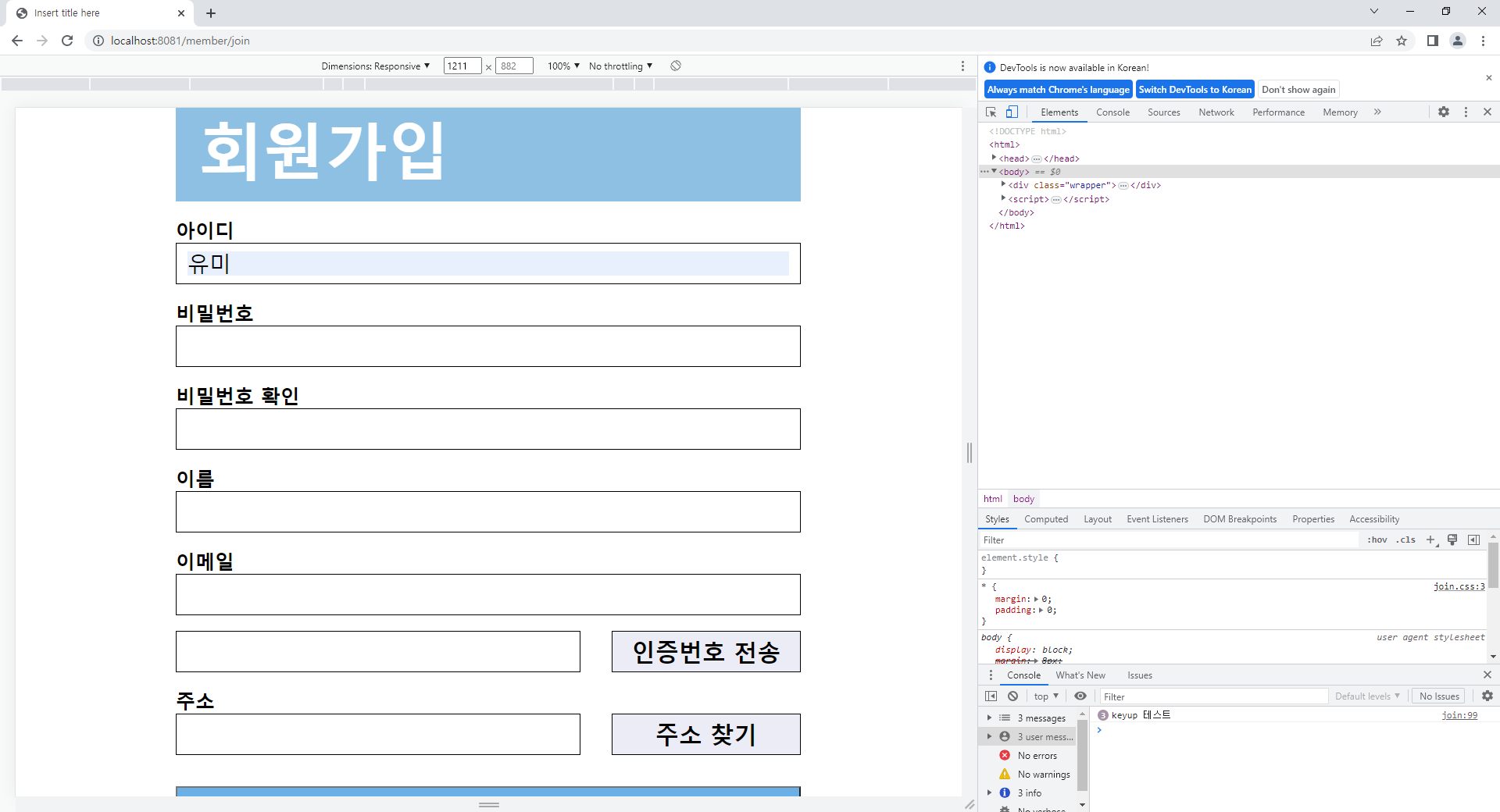Toggle rendering emulations paintbrush icon
This screenshot has width=1500, height=812.
click(1452, 540)
